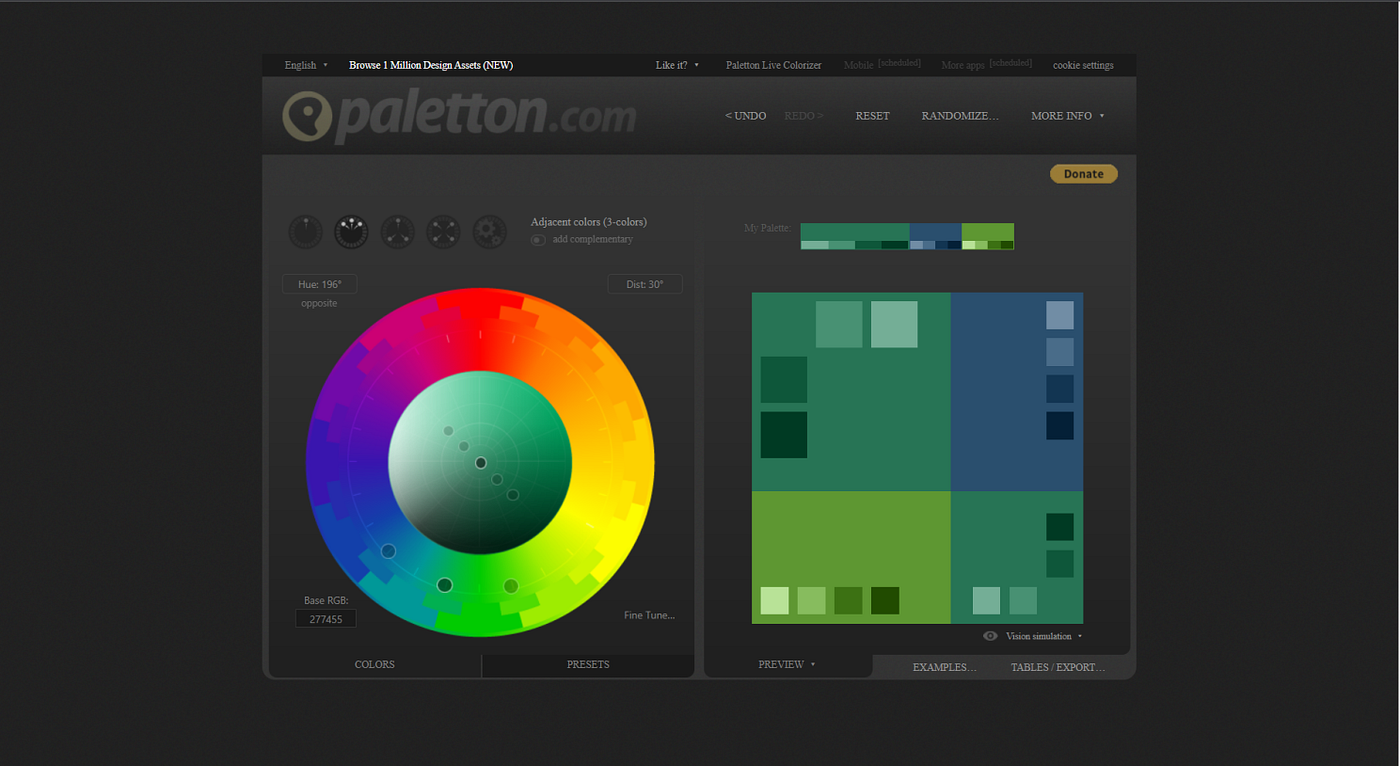Open the English language dropdown

306,65
